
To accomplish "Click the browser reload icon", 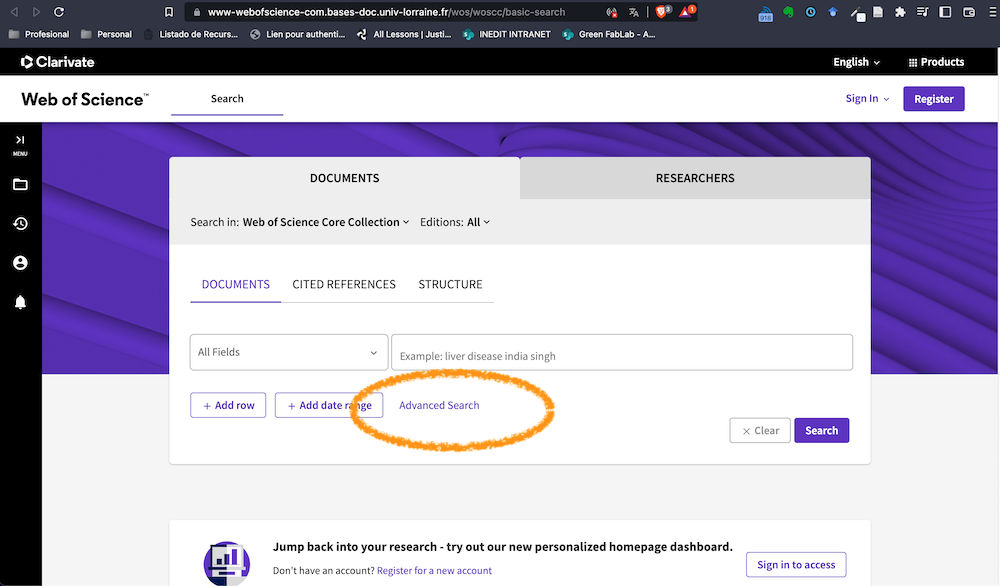I will tap(59, 12).
